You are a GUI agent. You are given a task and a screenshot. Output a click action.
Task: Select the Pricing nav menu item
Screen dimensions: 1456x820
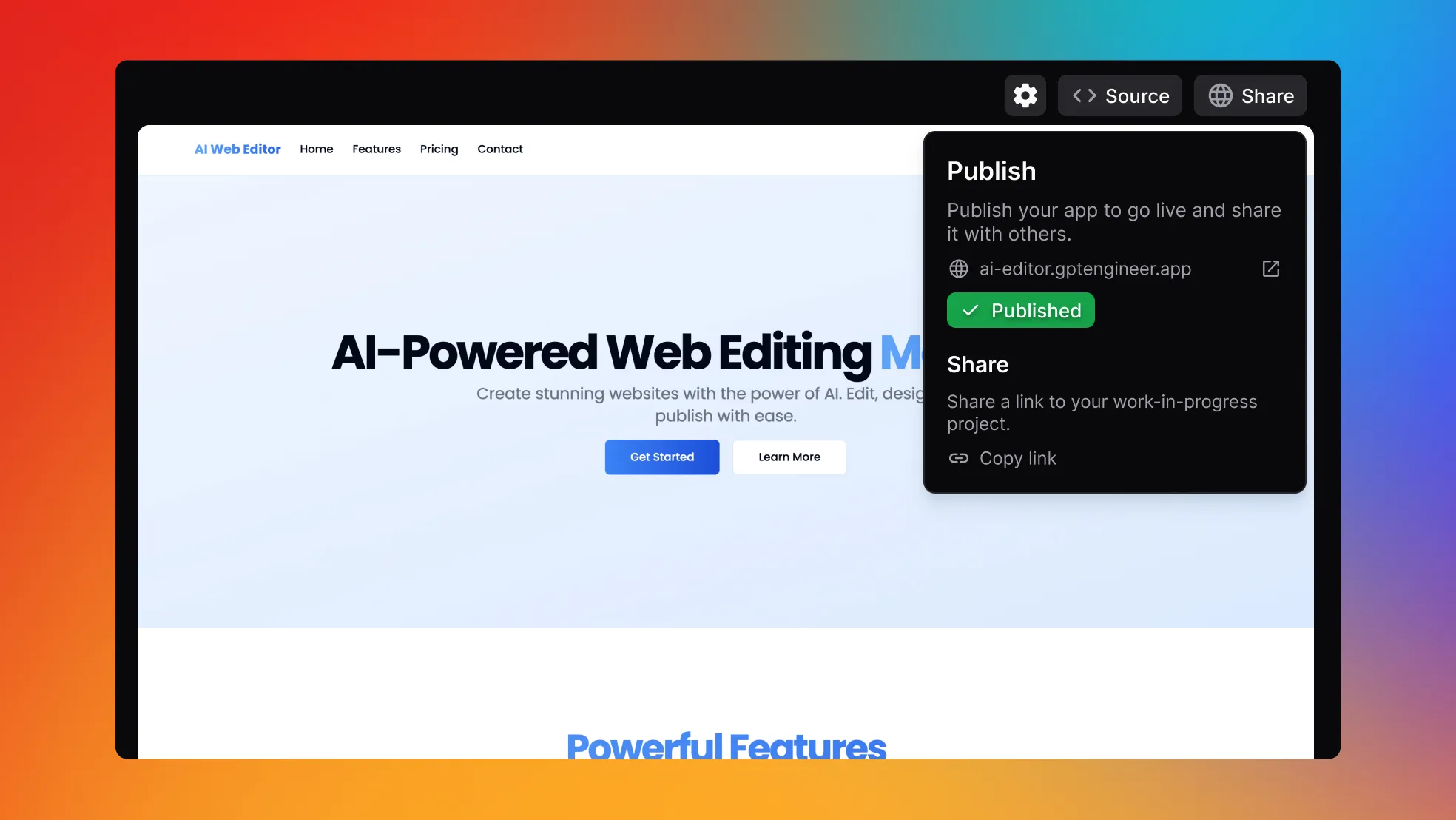pos(439,149)
